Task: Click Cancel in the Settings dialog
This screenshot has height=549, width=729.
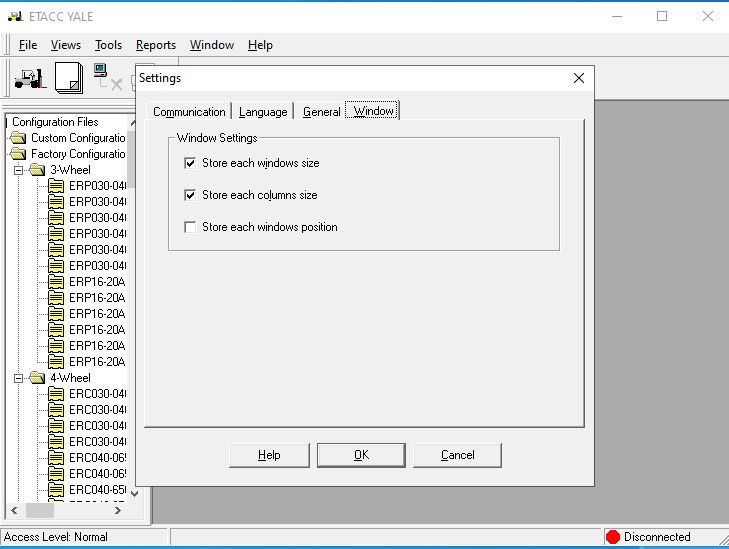Action: [457, 455]
